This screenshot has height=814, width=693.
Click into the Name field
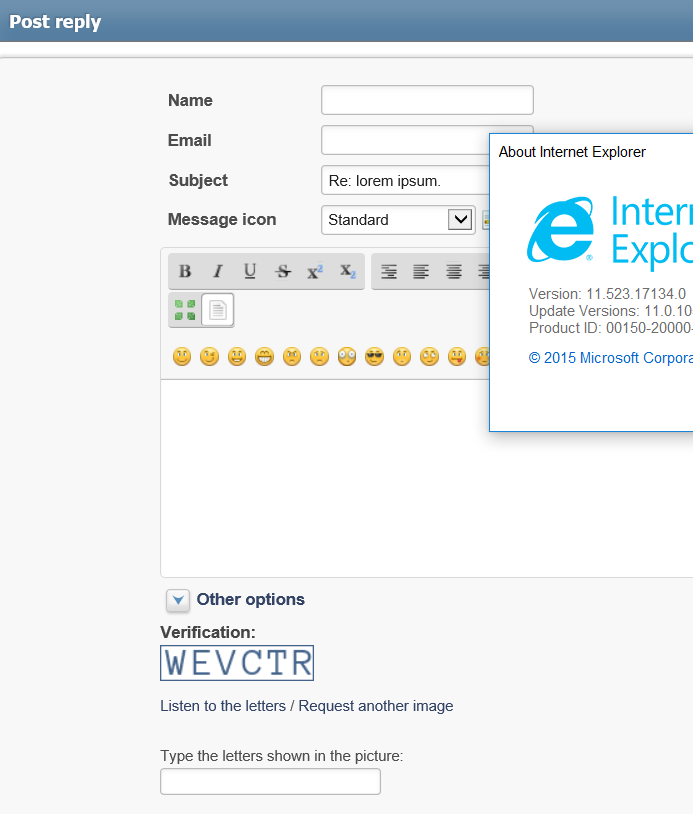pyautogui.click(x=427, y=100)
